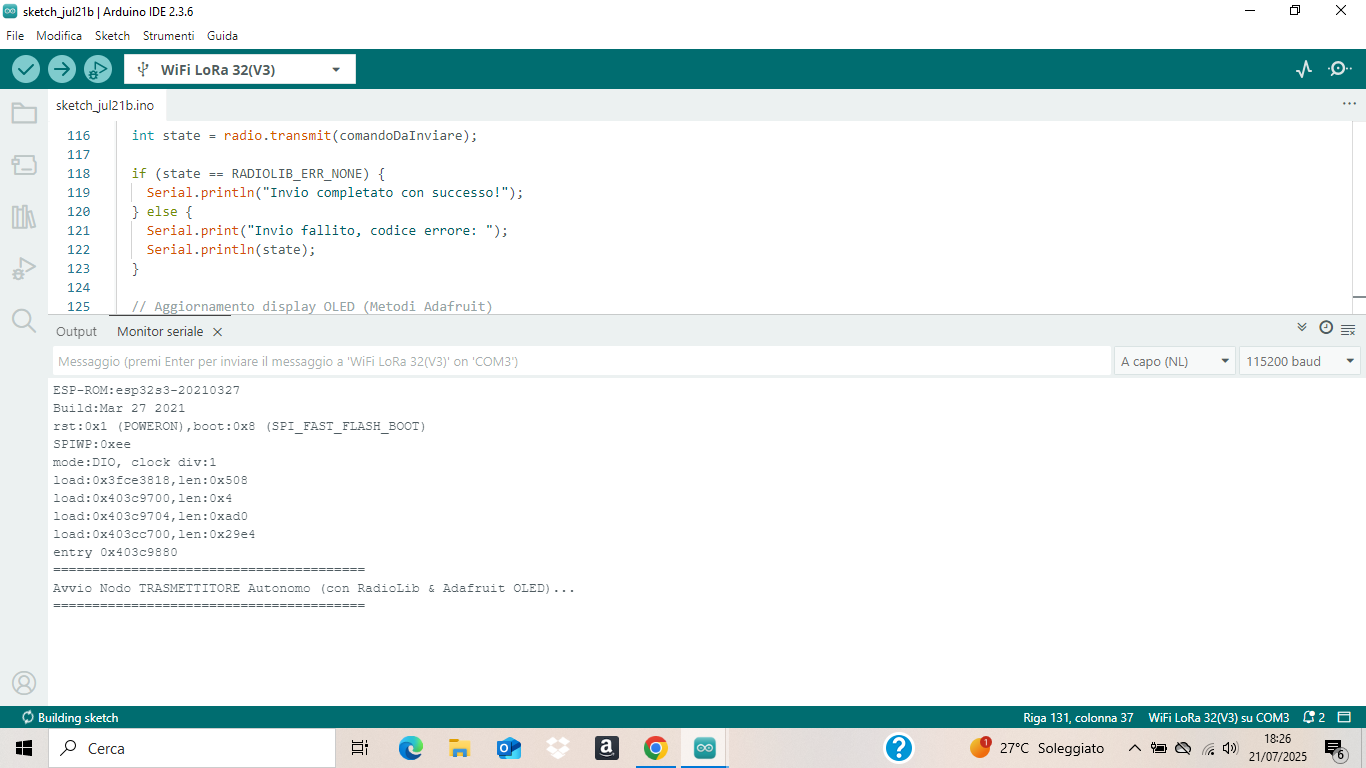Open the Debug sidebar panel icon
This screenshot has width=1366, height=768.
point(24,268)
